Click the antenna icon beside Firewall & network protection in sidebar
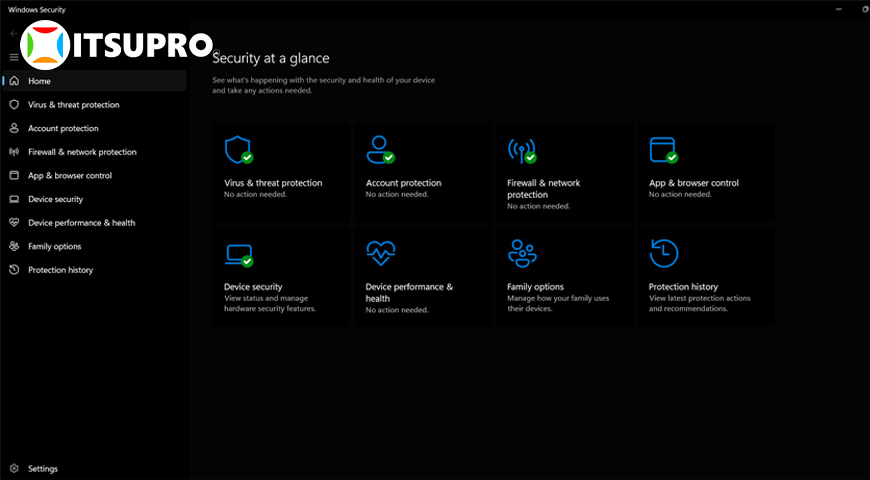This screenshot has width=870, height=480. point(14,151)
